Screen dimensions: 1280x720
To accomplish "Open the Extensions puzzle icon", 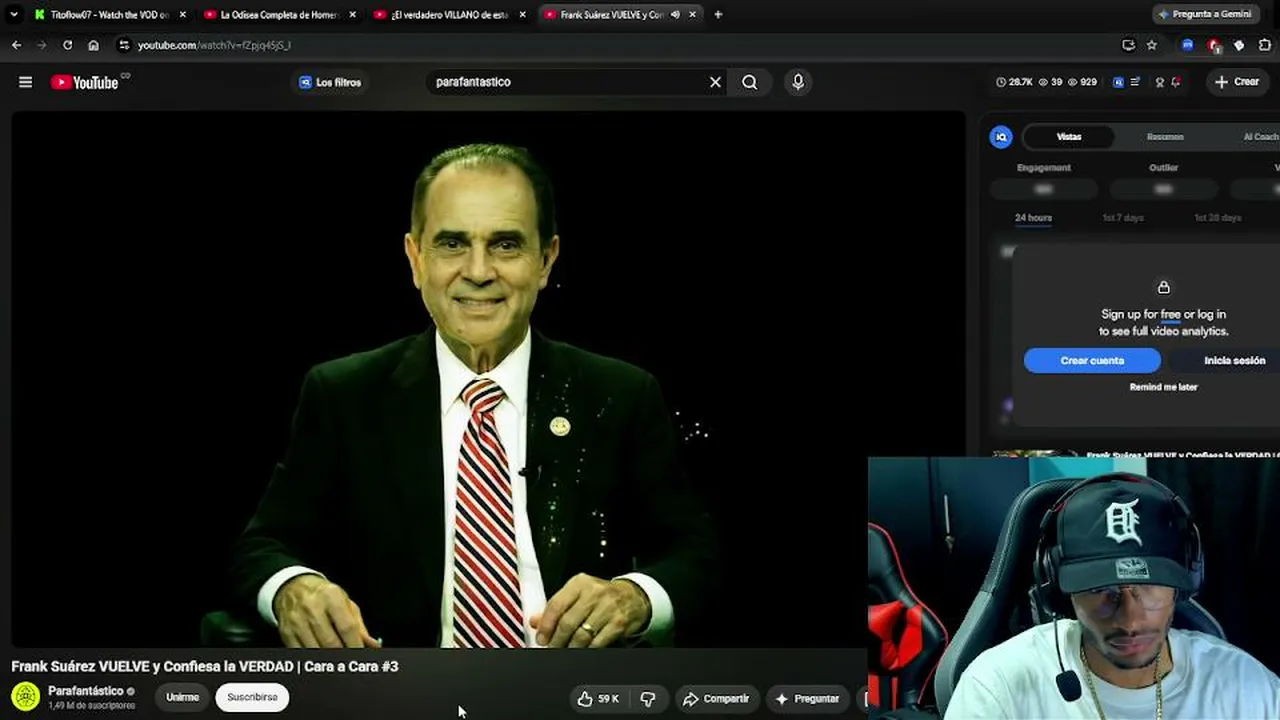I will coord(1265,45).
